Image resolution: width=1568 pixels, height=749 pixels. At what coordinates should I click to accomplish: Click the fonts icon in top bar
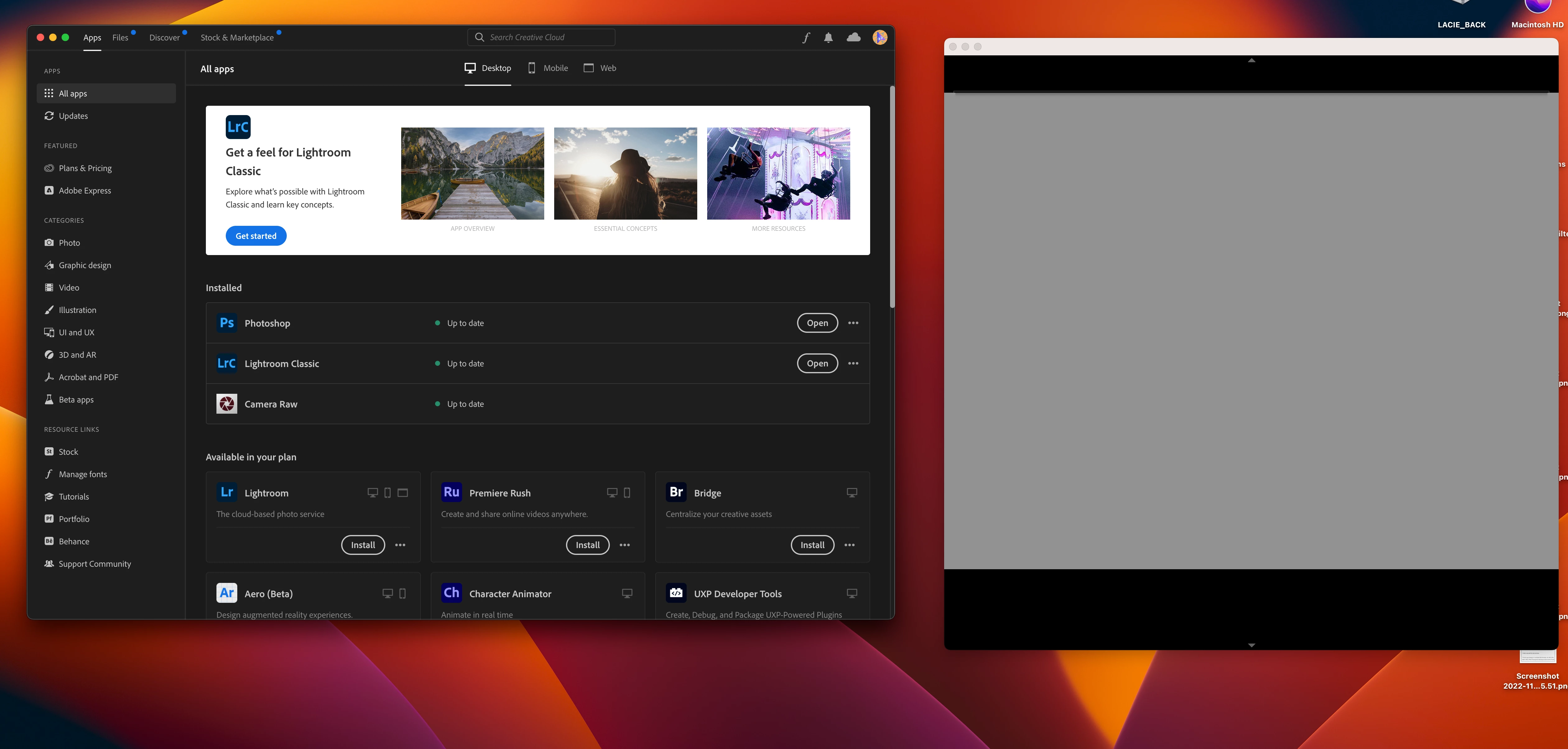point(806,38)
